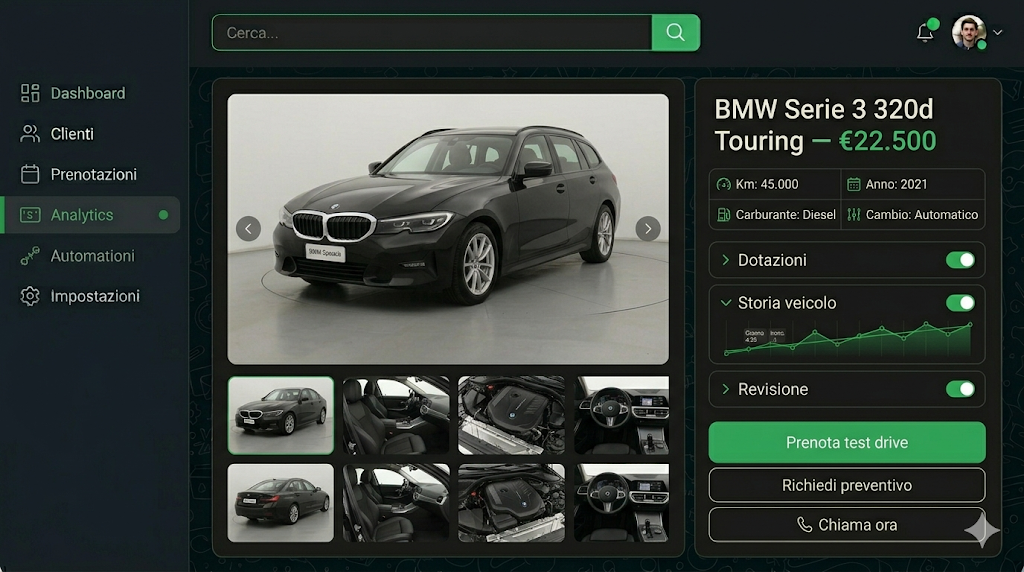Focus the Cerca search field
The height and width of the screenshot is (572, 1024).
click(x=432, y=33)
